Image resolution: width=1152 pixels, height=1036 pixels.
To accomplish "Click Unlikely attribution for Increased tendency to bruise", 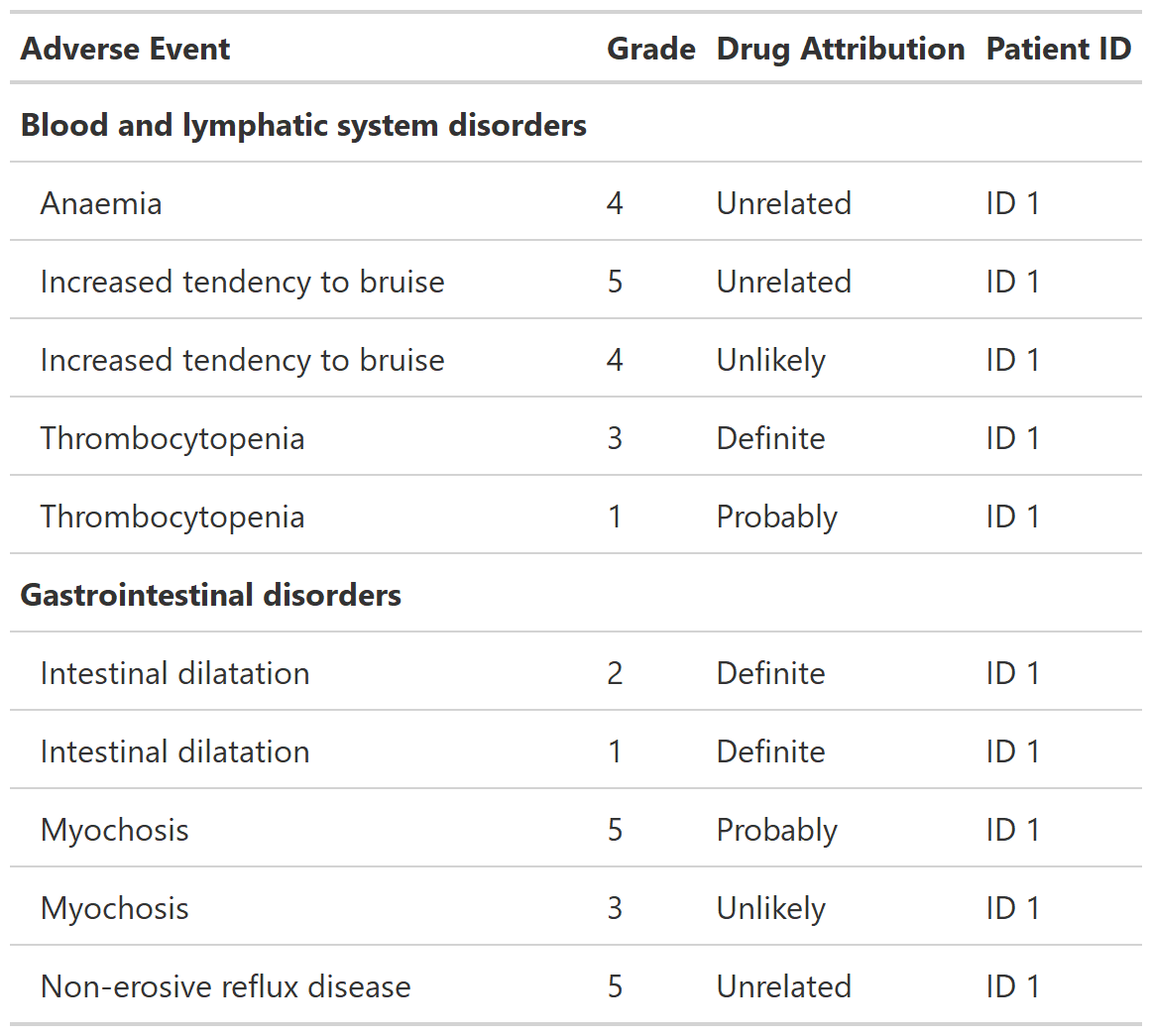I will click(x=770, y=360).
